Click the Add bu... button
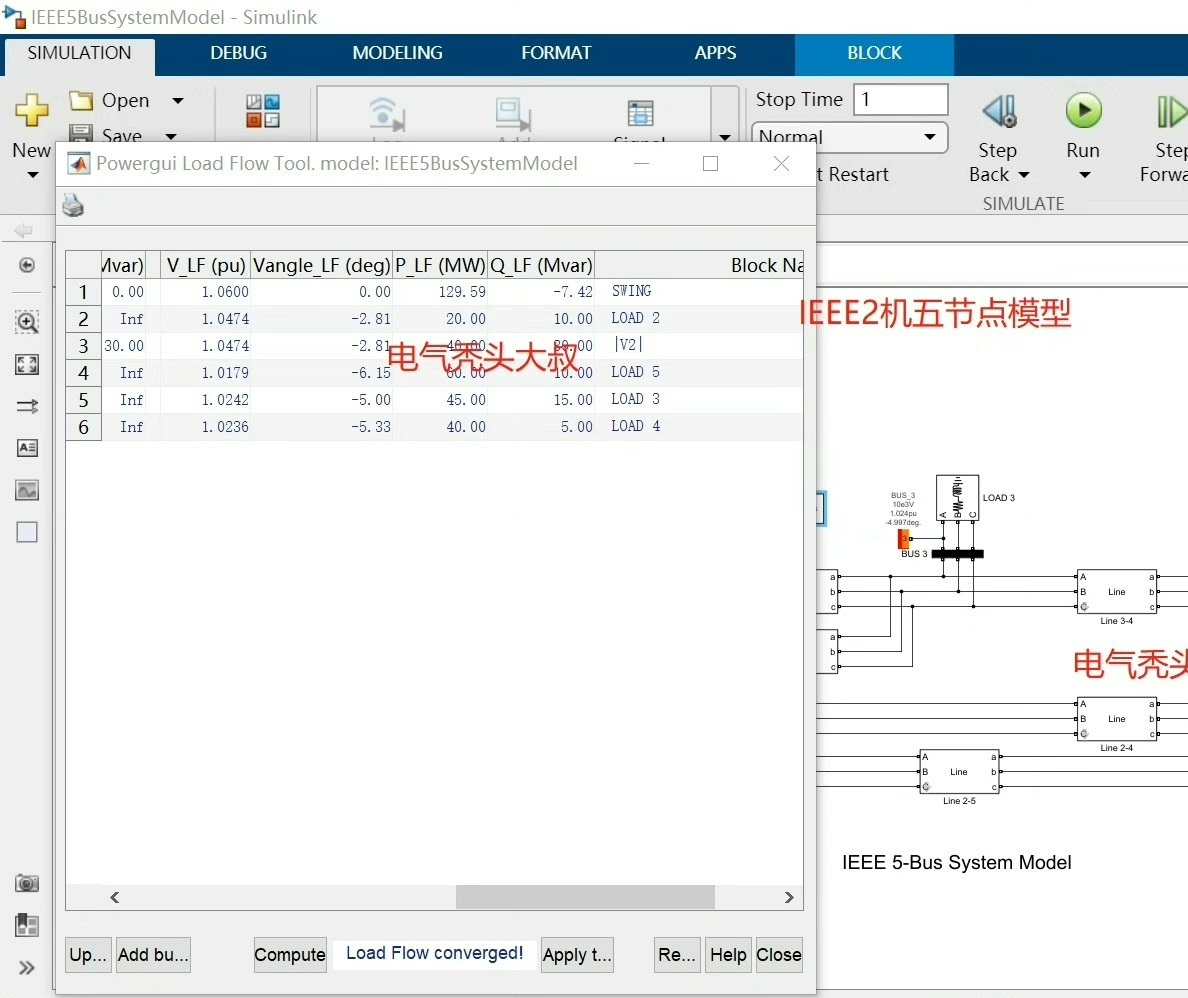1188x998 pixels. (x=152, y=955)
